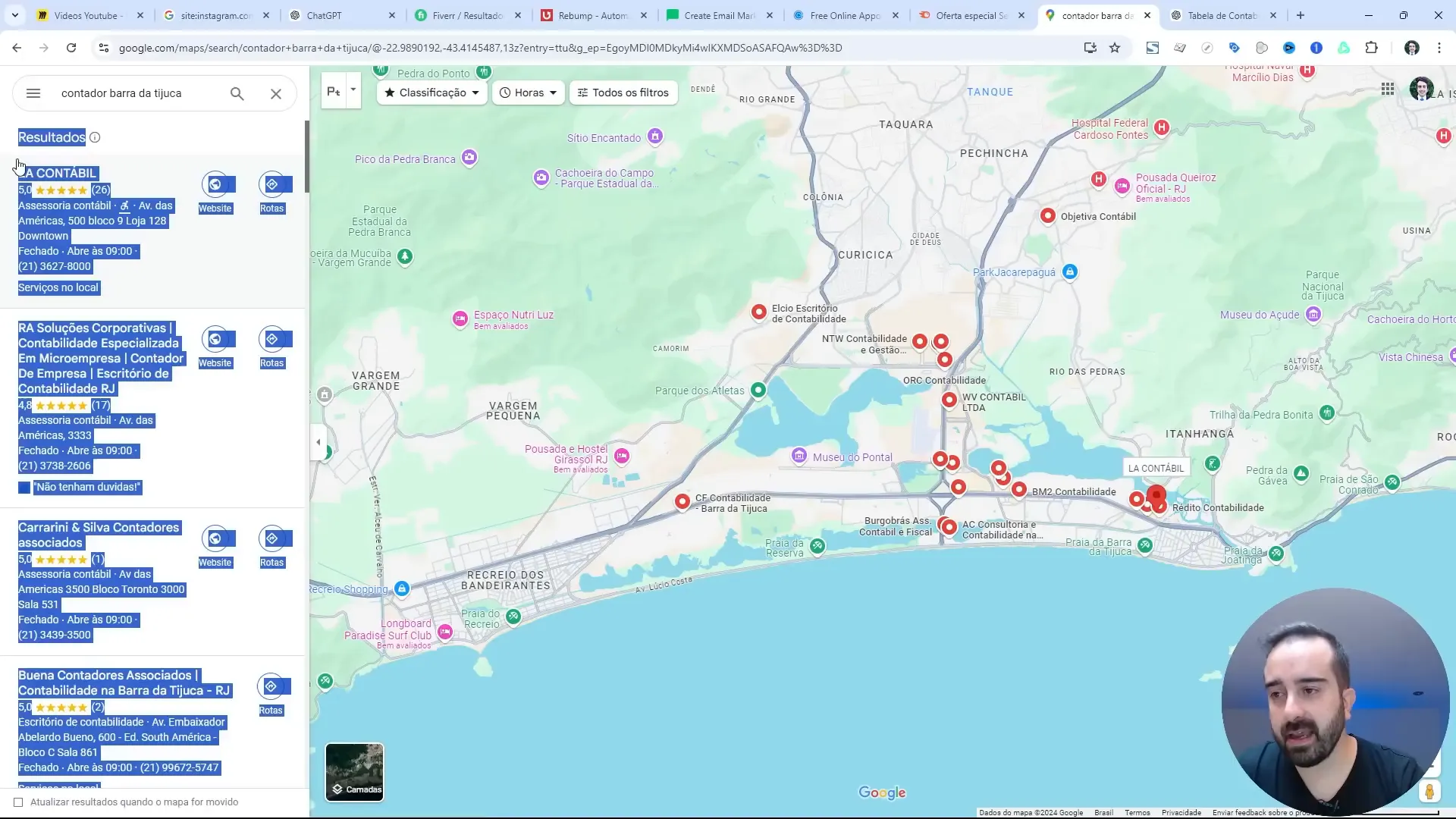Viewport: 1456px width, 819px height.
Task: Bookmark this page with the star icon
Action: [x=1115, y=48]
